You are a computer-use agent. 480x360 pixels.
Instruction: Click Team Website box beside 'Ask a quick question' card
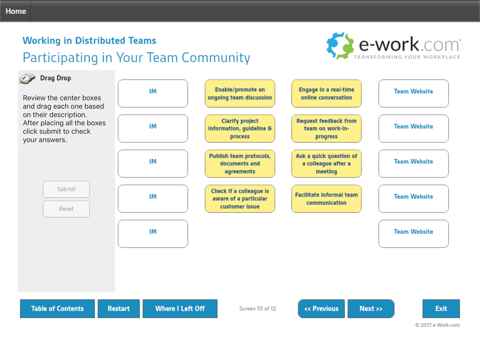[x=413, y=164]
